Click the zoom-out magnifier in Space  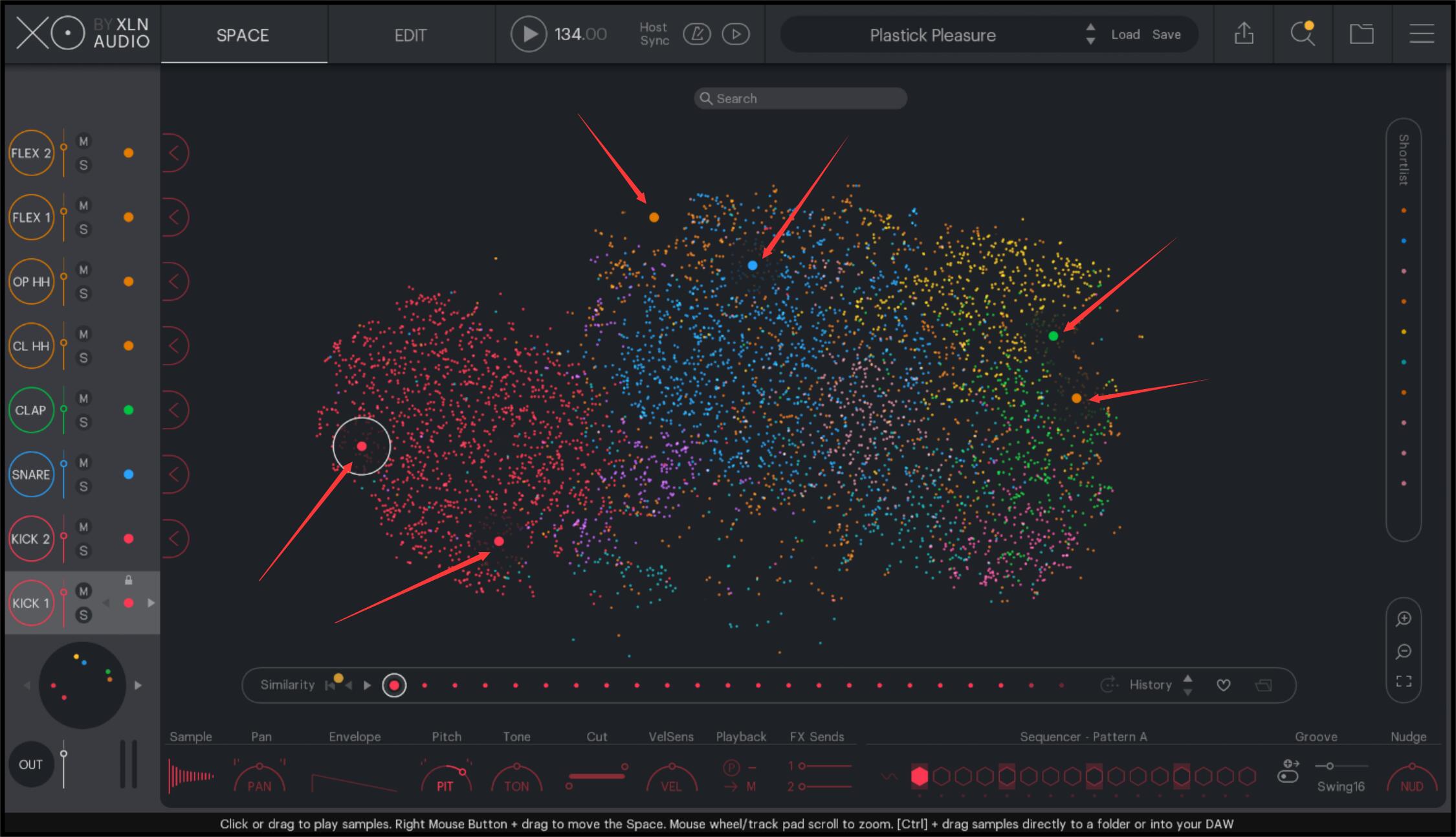[x=1403, y=651]
